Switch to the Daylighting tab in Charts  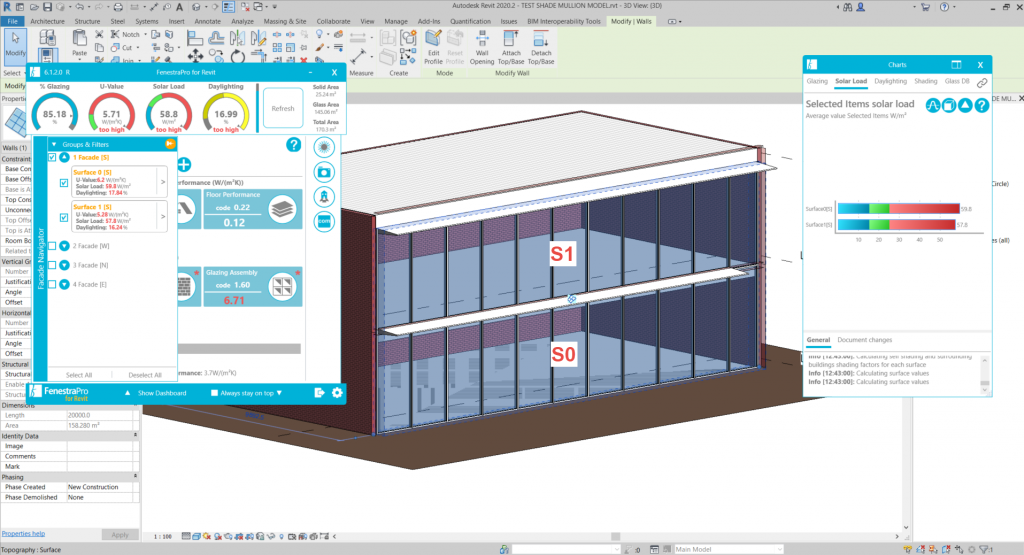click(x=890, y=81)
